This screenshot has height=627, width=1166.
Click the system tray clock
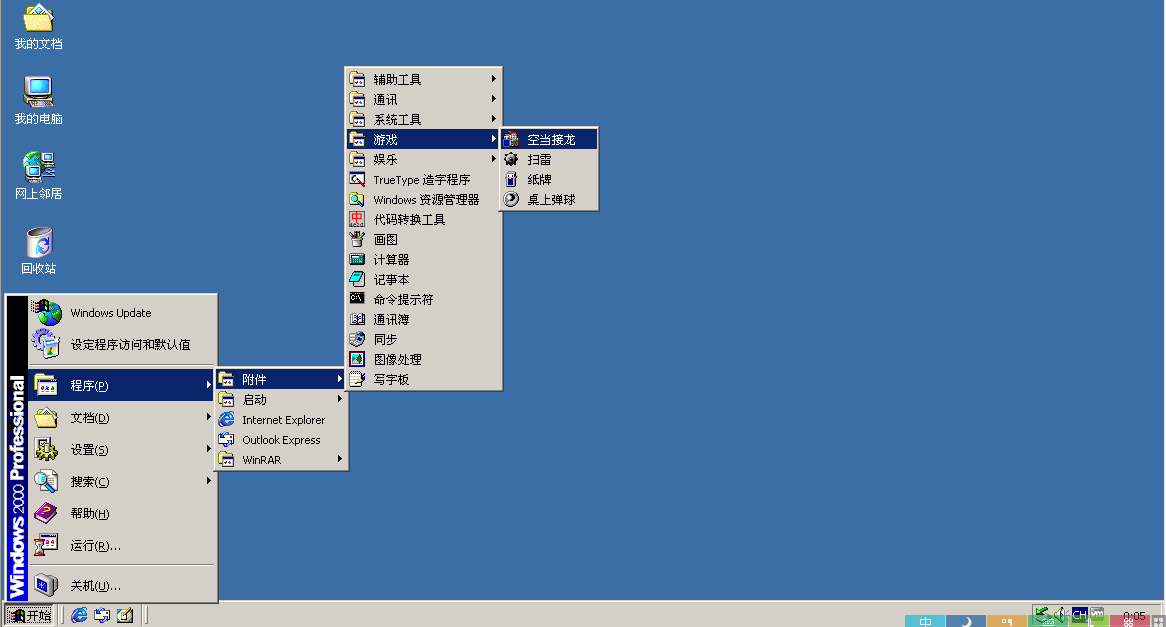pyautogui.click(x=1134, y=616)
